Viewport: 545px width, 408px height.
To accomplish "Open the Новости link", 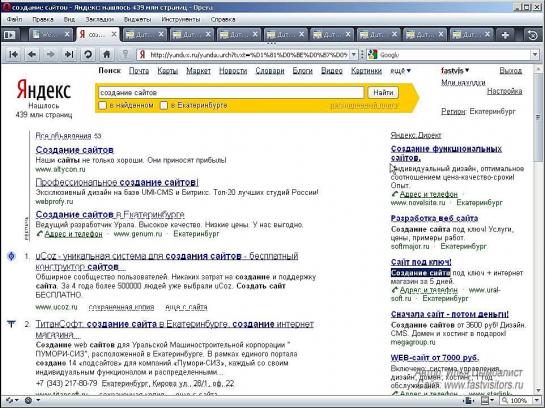I will pyautogui.click(x=233, y=71).
